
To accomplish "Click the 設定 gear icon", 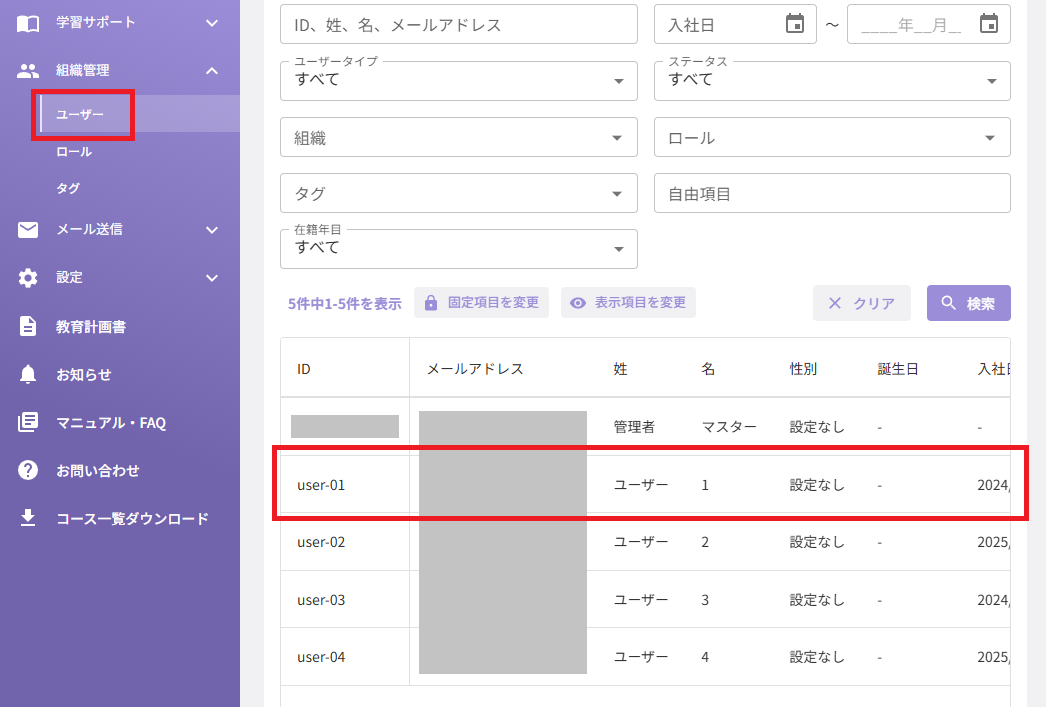I will 27,278.
